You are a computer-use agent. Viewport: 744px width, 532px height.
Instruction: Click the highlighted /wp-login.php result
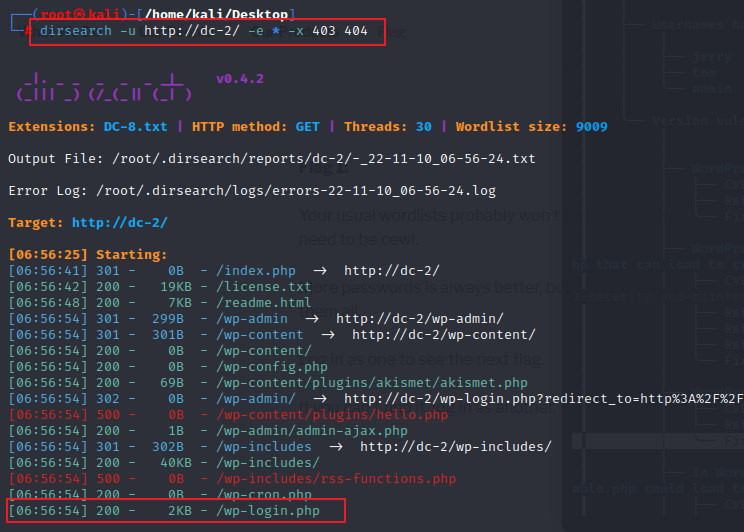pyautogui.click(x=267, y=512)
